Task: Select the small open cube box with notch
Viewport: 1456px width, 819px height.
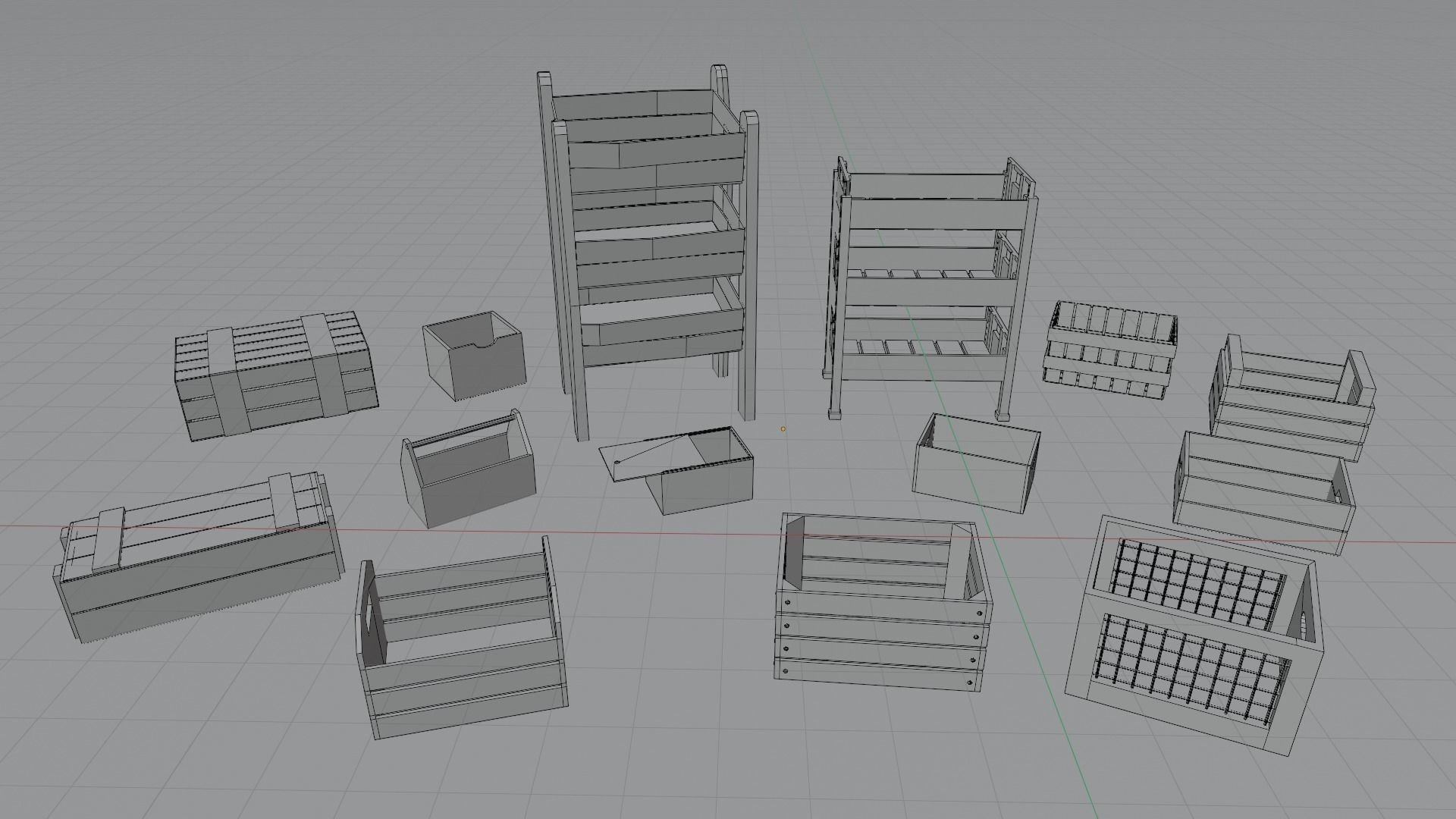Action: pos(474,354)
